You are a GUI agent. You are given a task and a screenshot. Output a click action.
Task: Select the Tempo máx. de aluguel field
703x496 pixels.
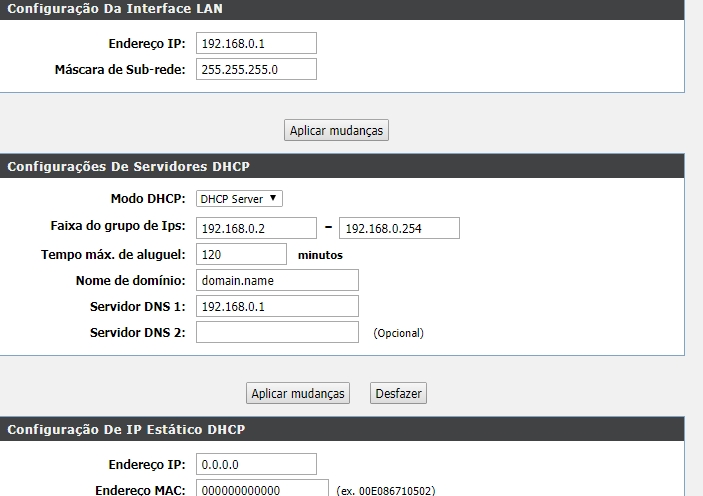[241, 254]
